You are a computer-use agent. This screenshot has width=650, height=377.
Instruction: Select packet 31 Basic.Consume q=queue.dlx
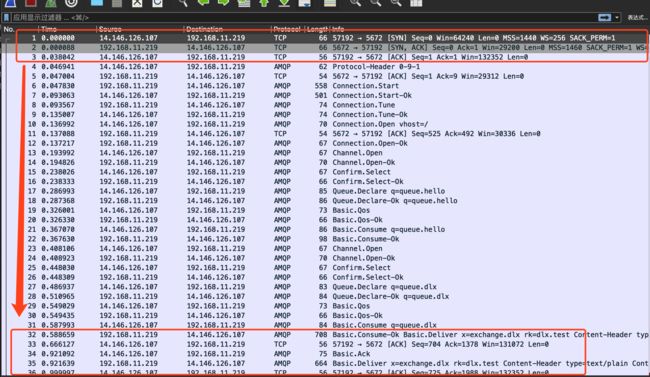click(x=325, y=325)
